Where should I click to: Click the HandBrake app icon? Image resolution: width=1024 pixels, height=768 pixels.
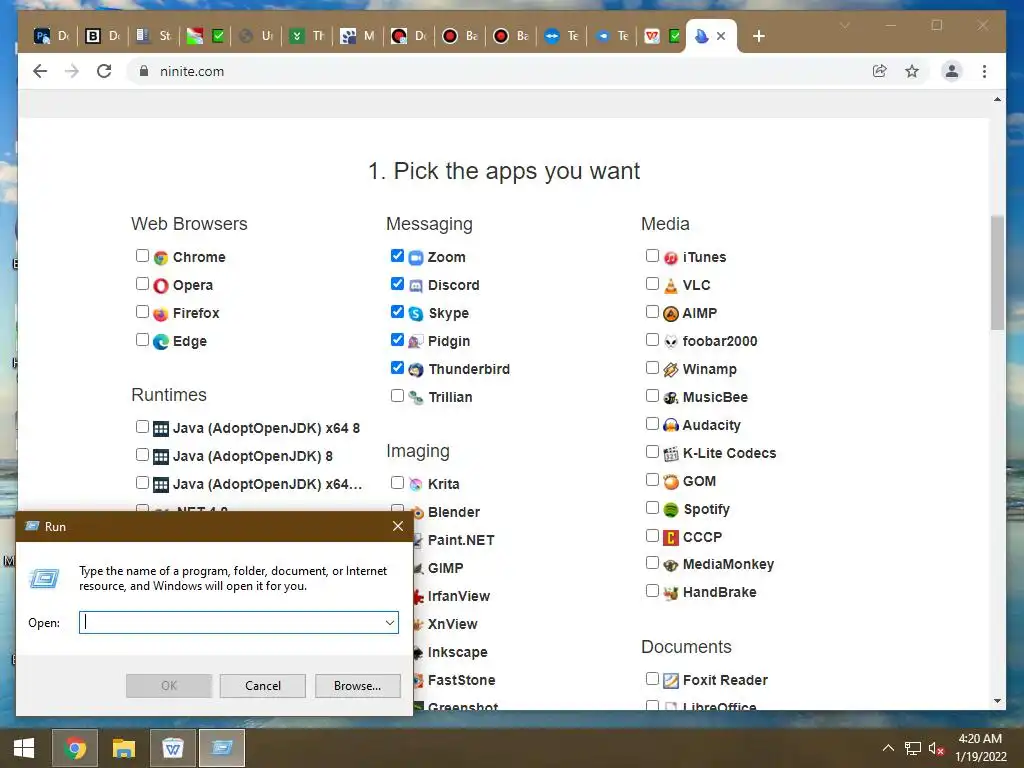pyautogui.click(x=671, y=593)
